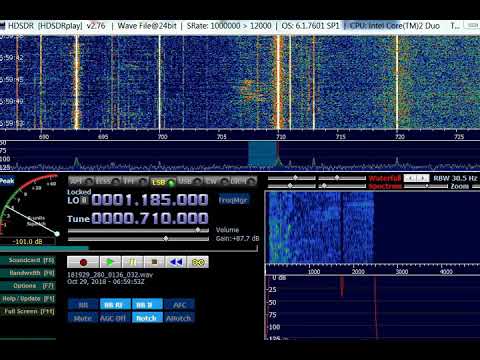Adjust the second Spectrum slider
Image resolution: width=480 pixels, height=360 pixels.
(342, 186)
